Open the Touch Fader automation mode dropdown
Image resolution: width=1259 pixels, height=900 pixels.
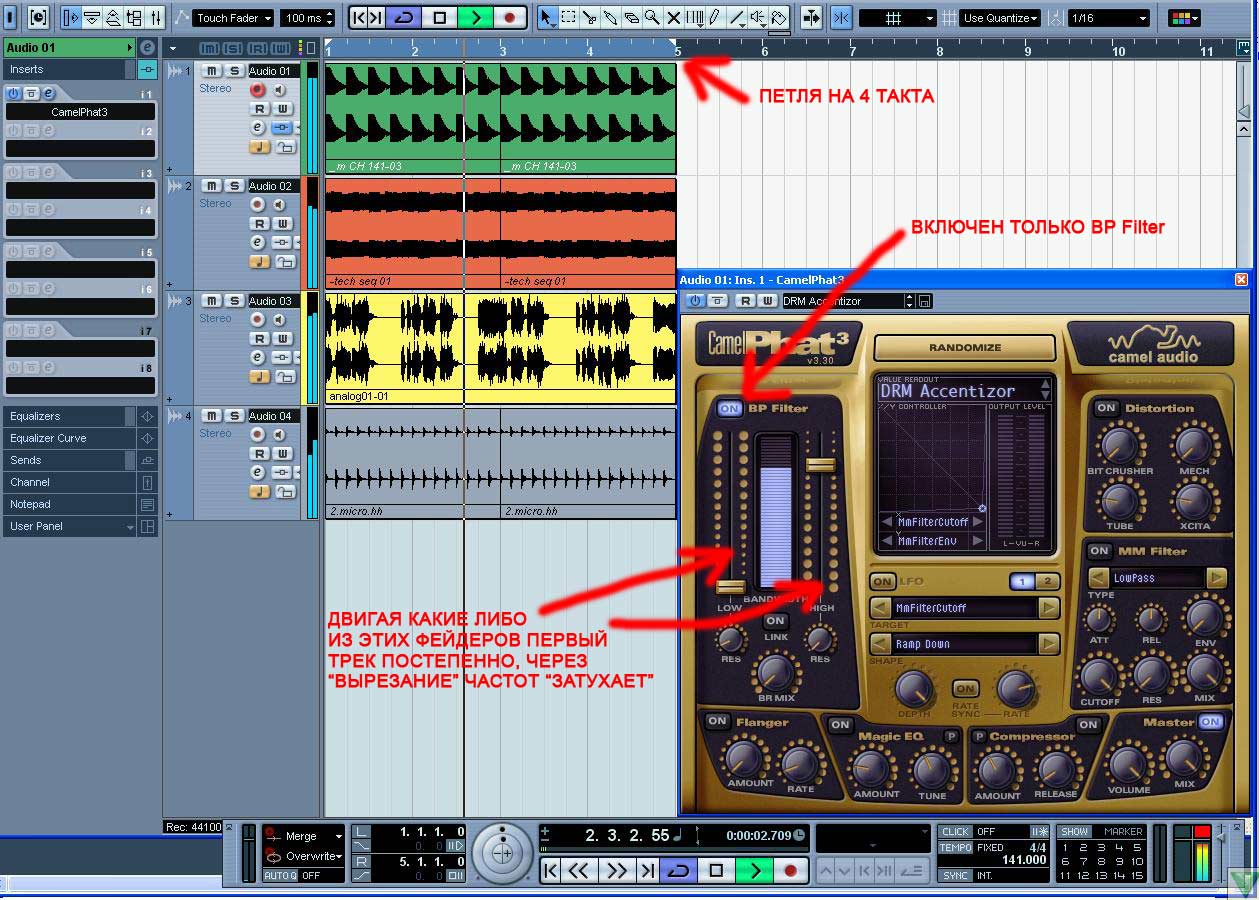pos(232,18)
